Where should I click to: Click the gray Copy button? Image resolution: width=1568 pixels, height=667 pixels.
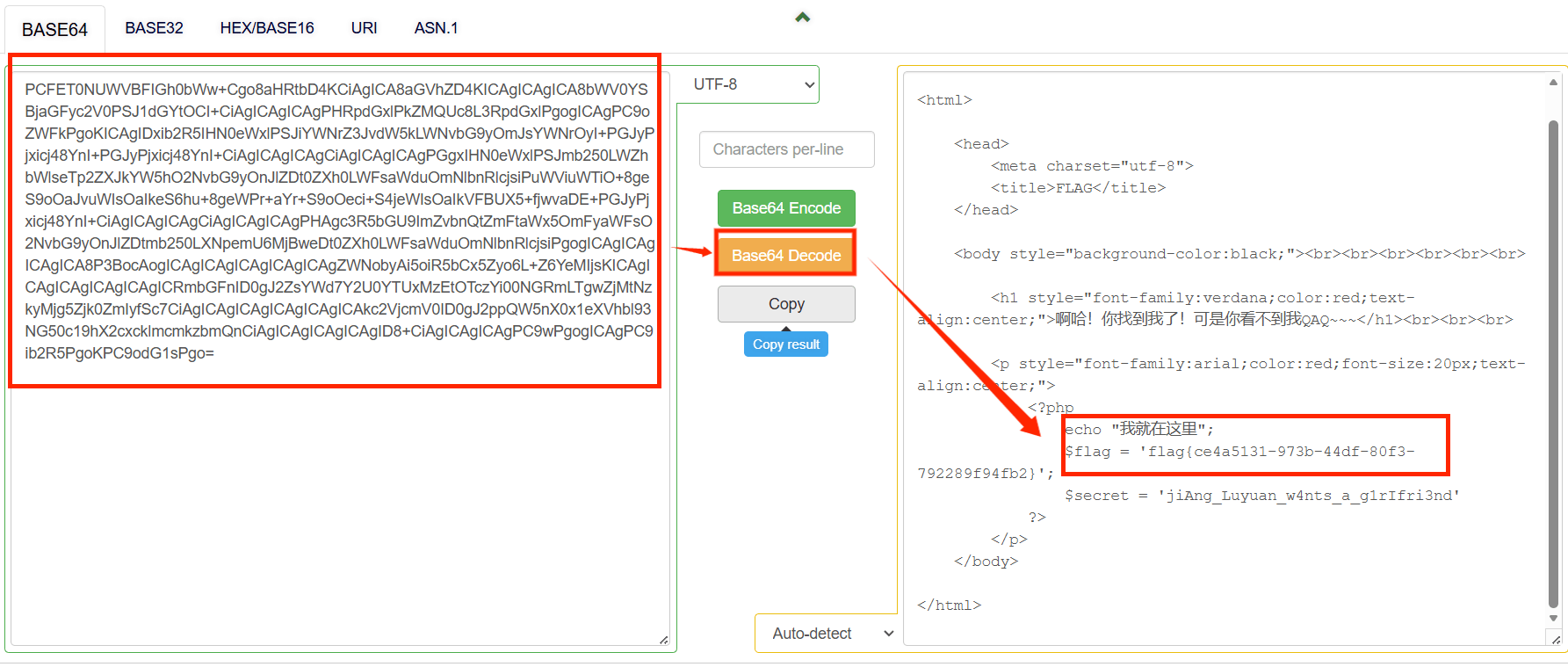(786, 304)
